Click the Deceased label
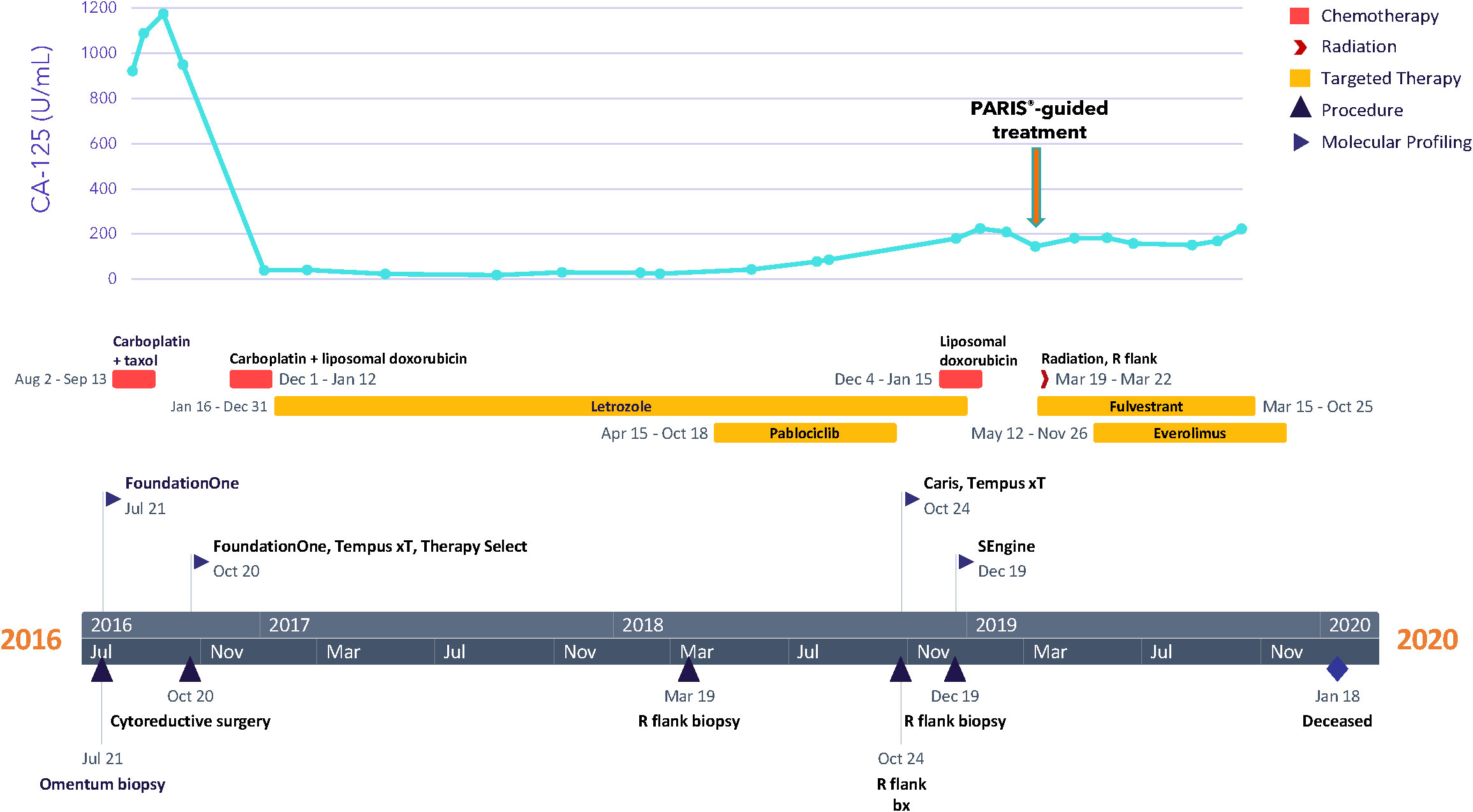 [x=1337, y=721]
